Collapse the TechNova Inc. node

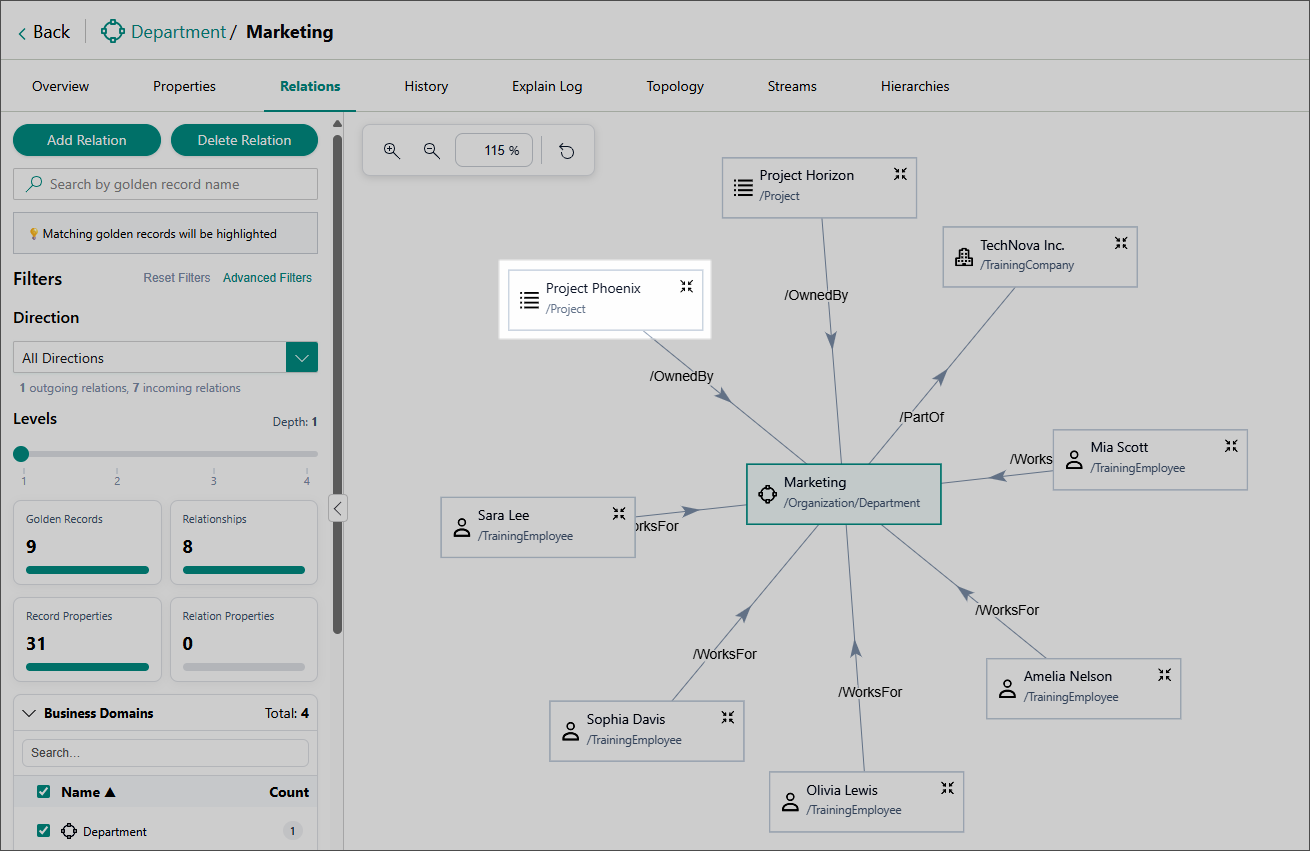(x=1121, y=243)
